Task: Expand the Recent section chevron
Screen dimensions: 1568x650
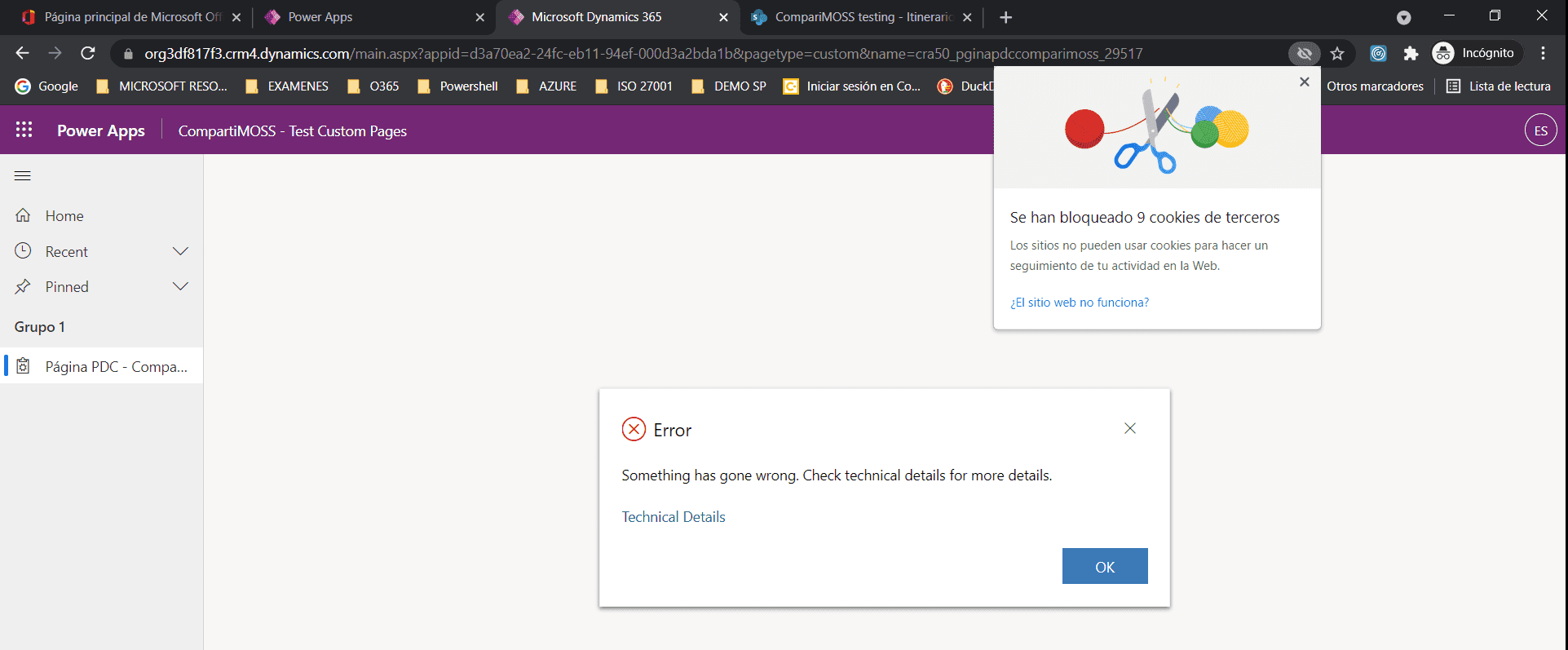Action: (180, 251)
